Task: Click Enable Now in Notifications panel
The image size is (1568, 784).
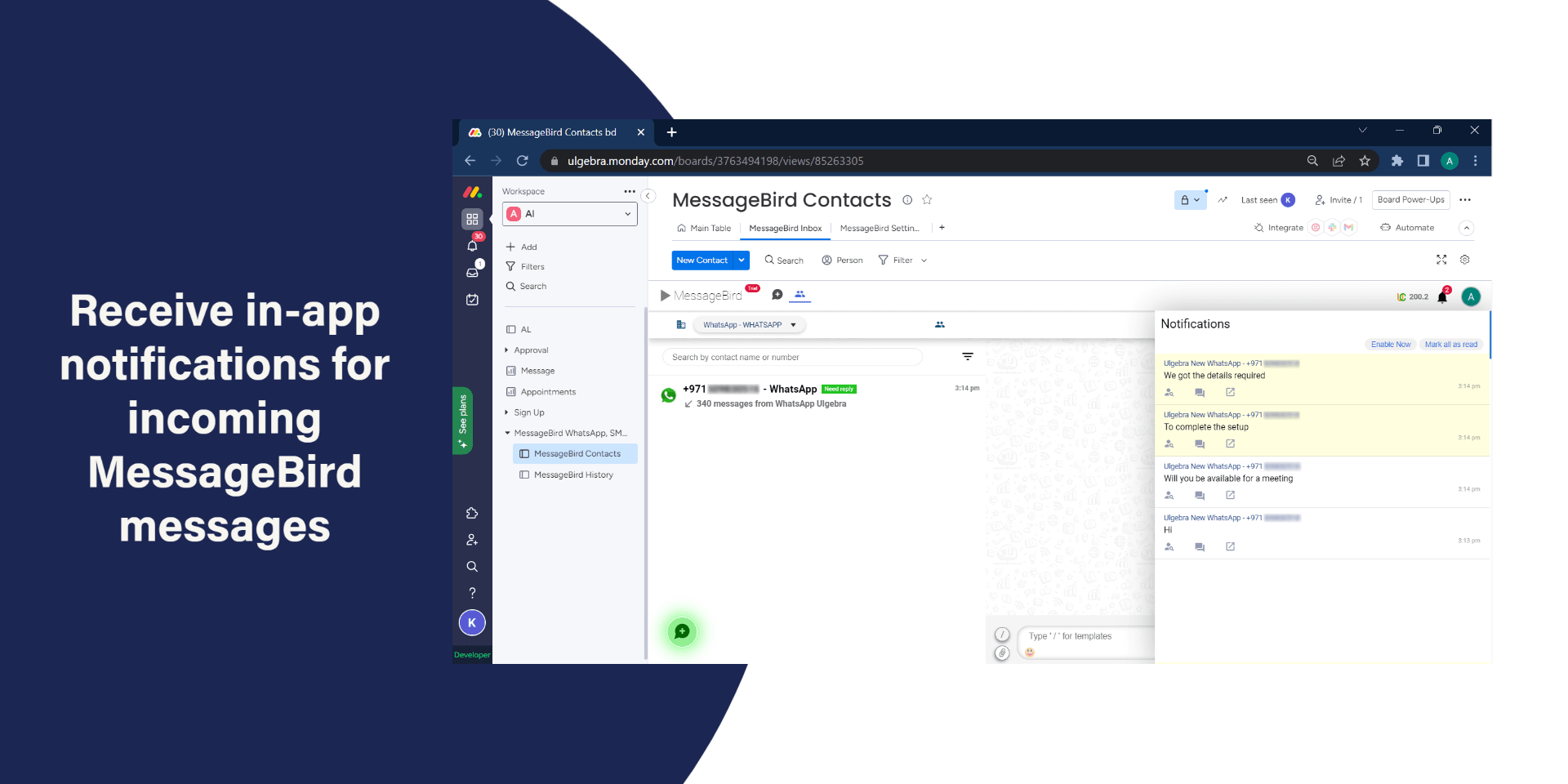Action: click(x=1391, y=345)
